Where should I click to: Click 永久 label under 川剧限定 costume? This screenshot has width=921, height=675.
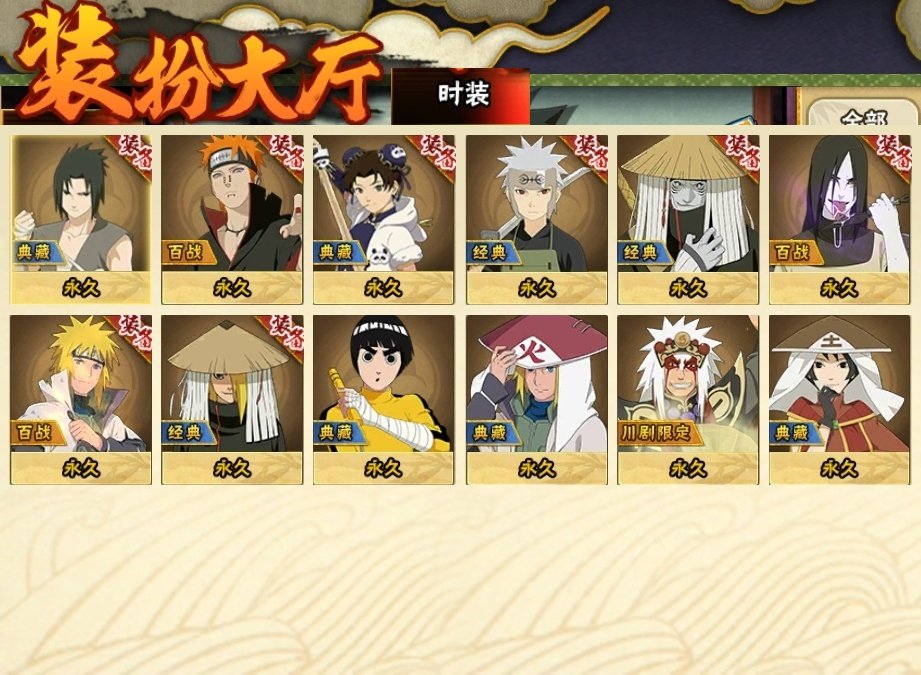coord(688,468)
